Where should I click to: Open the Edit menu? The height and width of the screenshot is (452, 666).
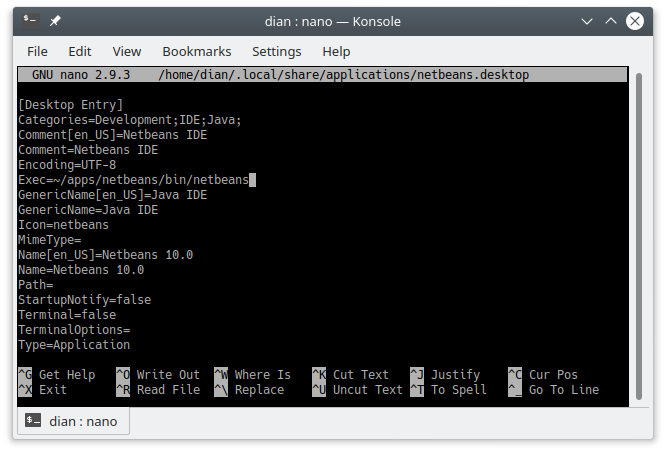pos(80,51)
